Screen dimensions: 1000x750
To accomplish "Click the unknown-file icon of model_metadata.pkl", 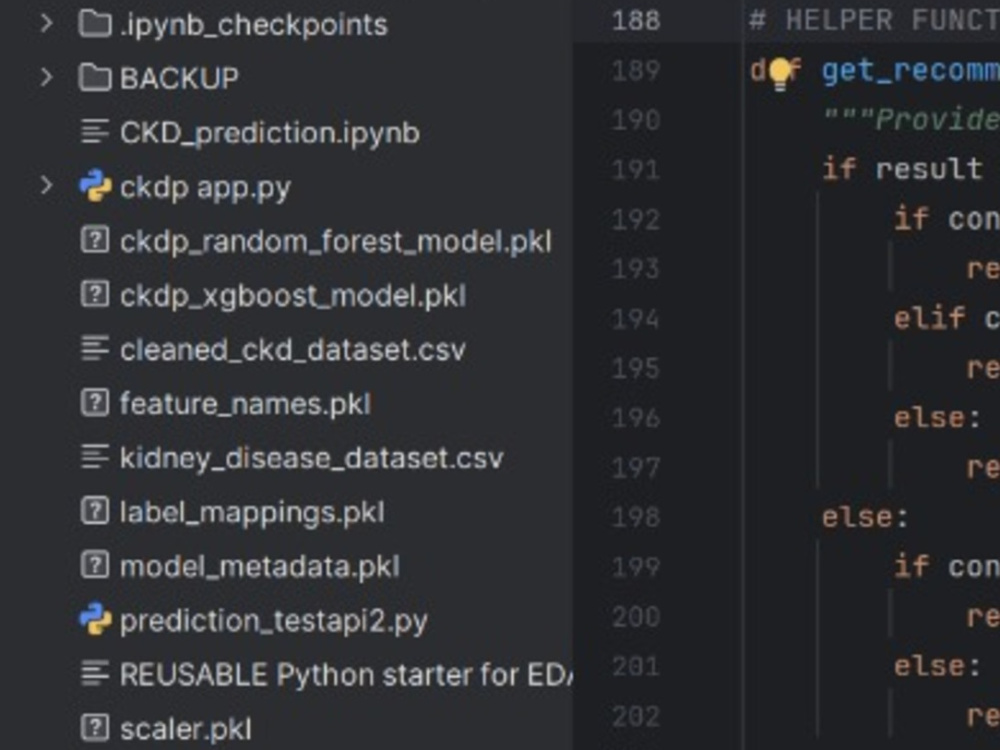I will 95,566.
